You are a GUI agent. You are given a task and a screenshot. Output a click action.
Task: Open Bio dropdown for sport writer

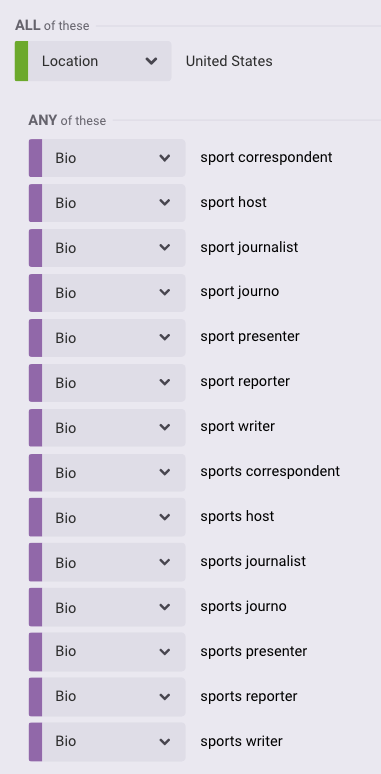click(x=113, y=427)
